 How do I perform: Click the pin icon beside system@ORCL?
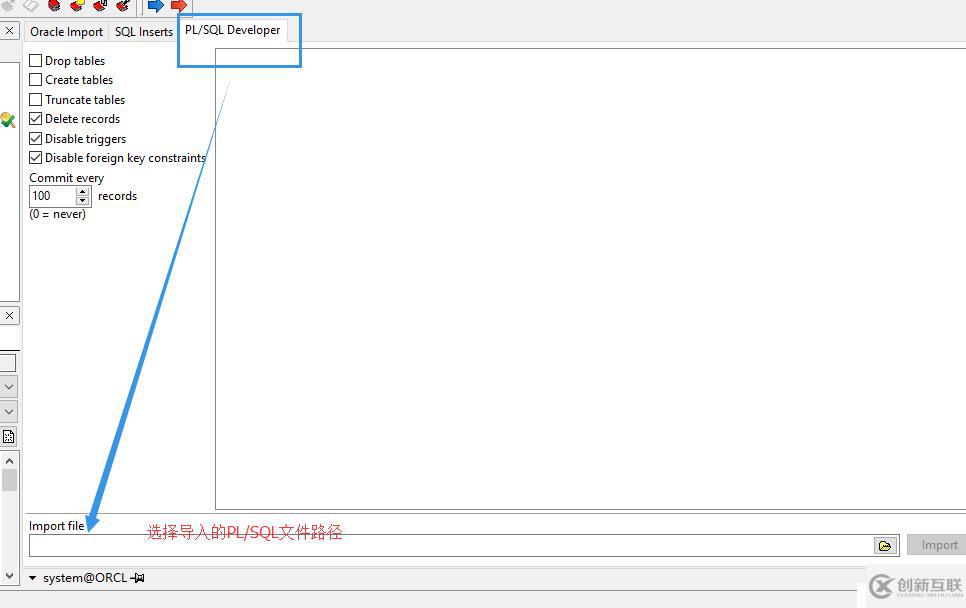tap(137, 578)
